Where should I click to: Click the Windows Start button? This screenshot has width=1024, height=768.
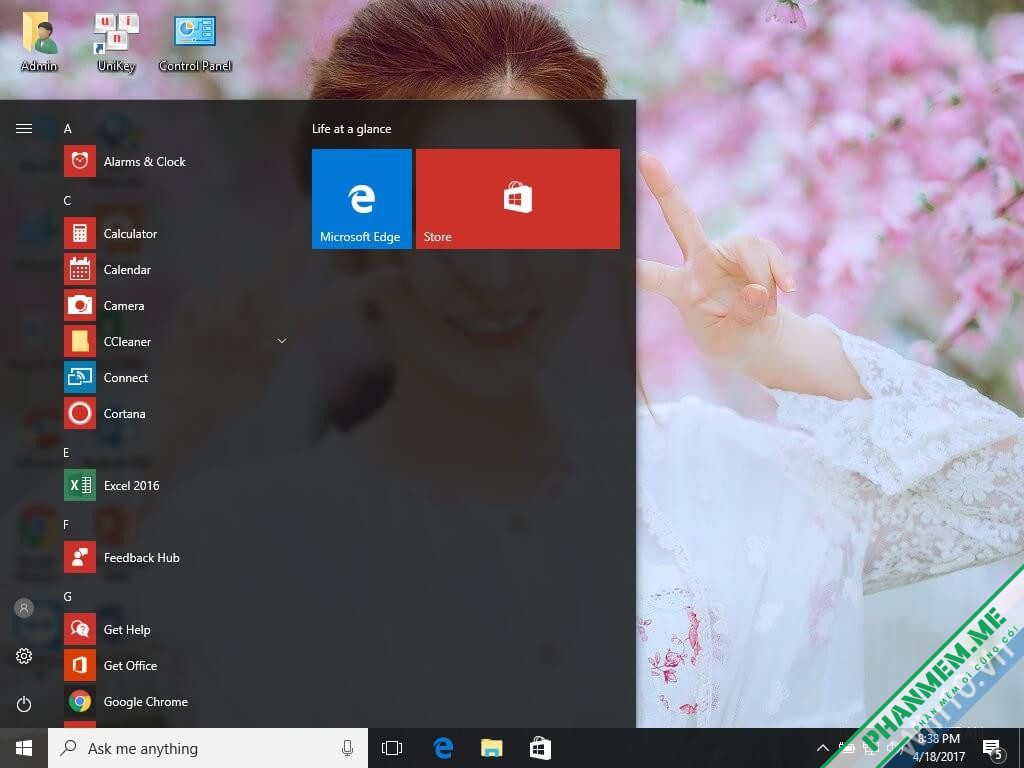coord(24,748)
